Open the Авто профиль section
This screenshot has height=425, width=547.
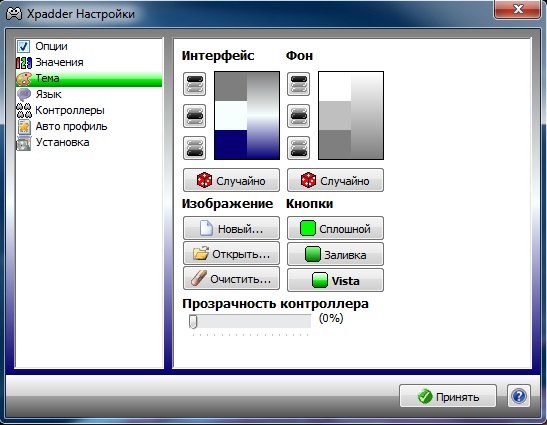pyautogui.click(x=89, y=126)
